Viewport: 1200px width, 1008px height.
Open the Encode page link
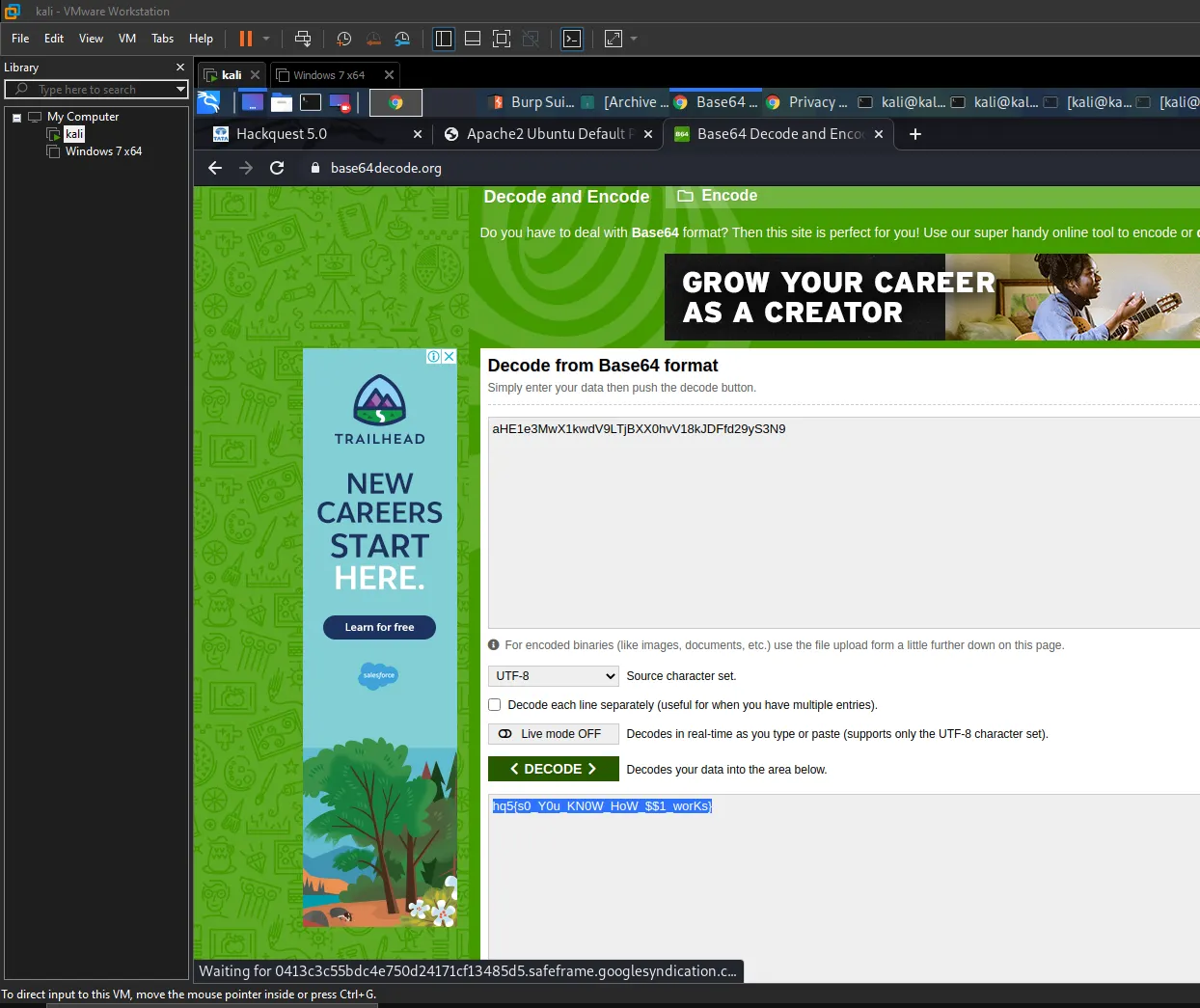tap(718, 196)
